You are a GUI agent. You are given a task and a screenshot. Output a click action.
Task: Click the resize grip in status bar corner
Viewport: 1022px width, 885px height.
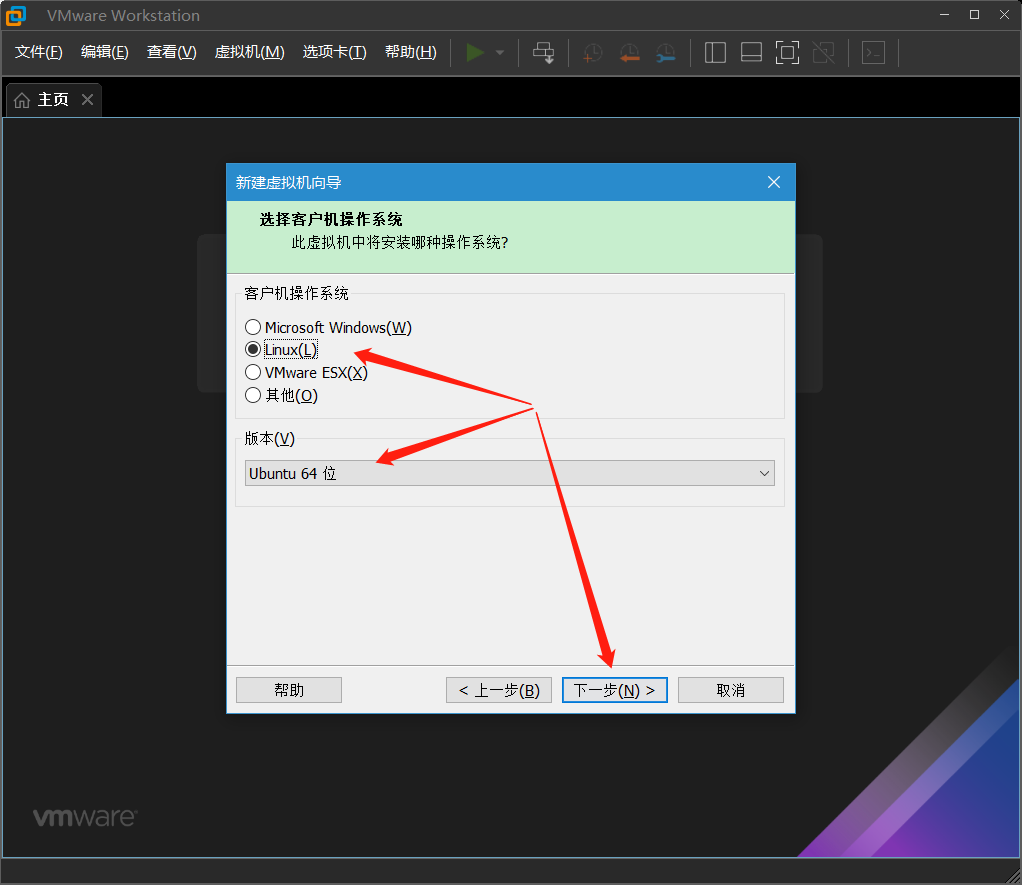pos(1014,877)
